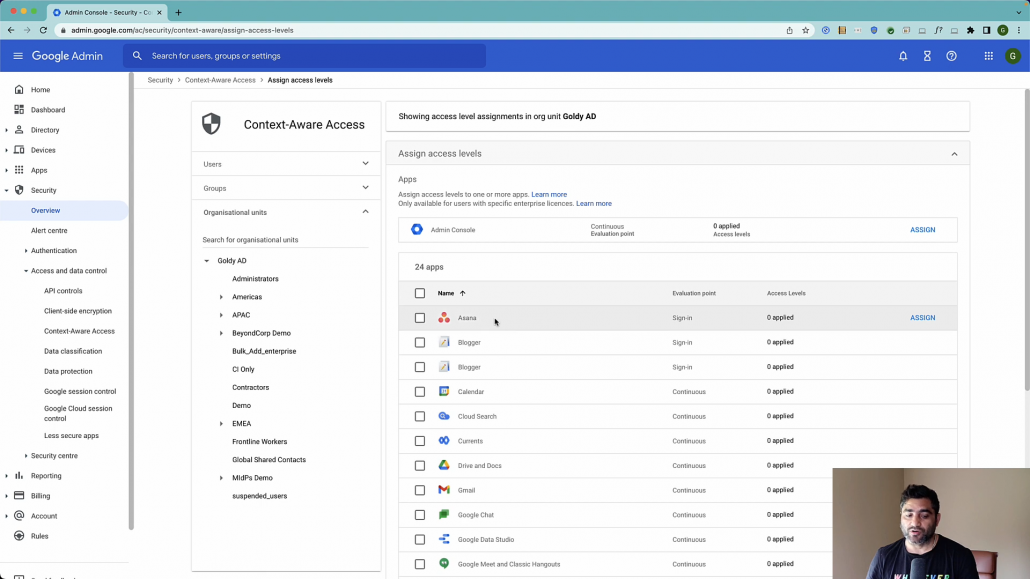Open the help question mark icon
The width and height of the screenshot is (1030, 579).
[951, 56]
